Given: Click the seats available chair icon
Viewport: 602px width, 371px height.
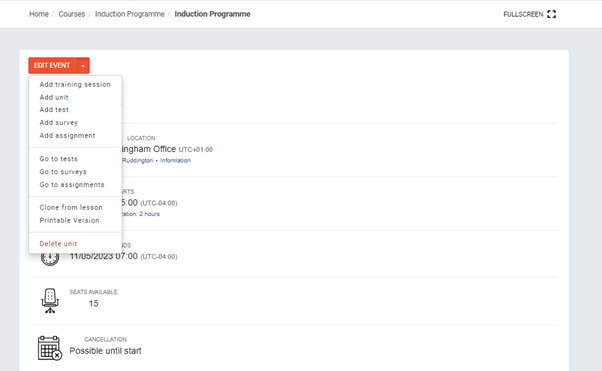Looking at the screenshot, I should pyautogui.click(x=50, y=301).
